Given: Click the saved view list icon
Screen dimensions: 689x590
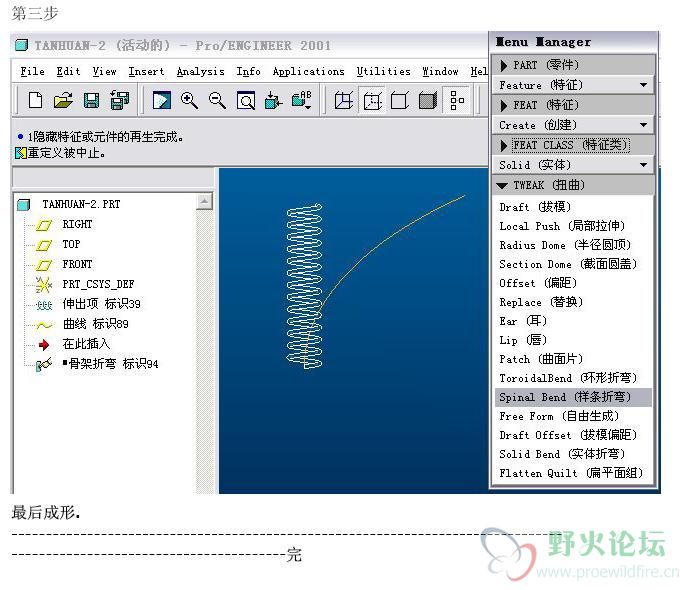Looking at the screenshot, I should tap(302, 101).
